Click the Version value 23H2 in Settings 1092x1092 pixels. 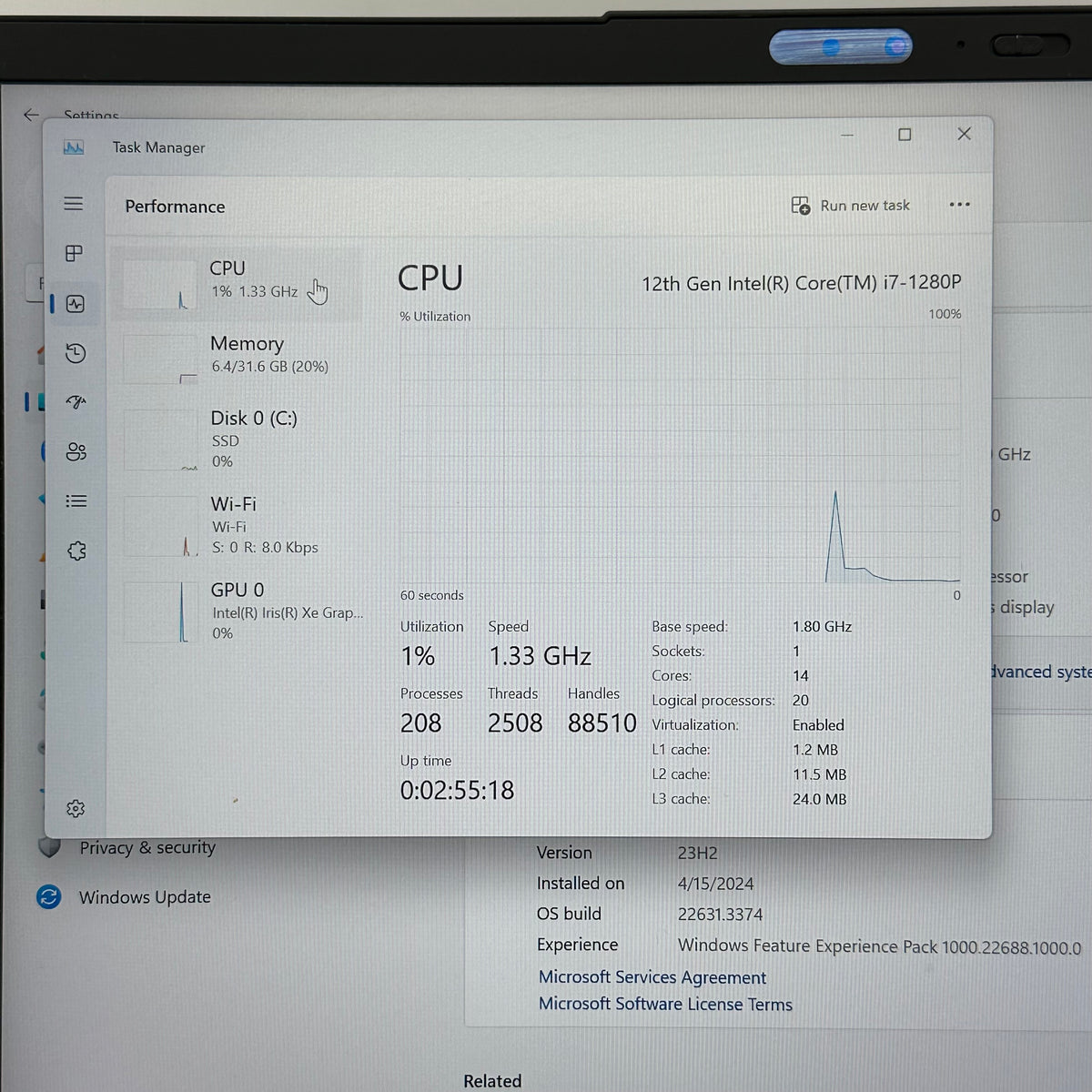697,854
